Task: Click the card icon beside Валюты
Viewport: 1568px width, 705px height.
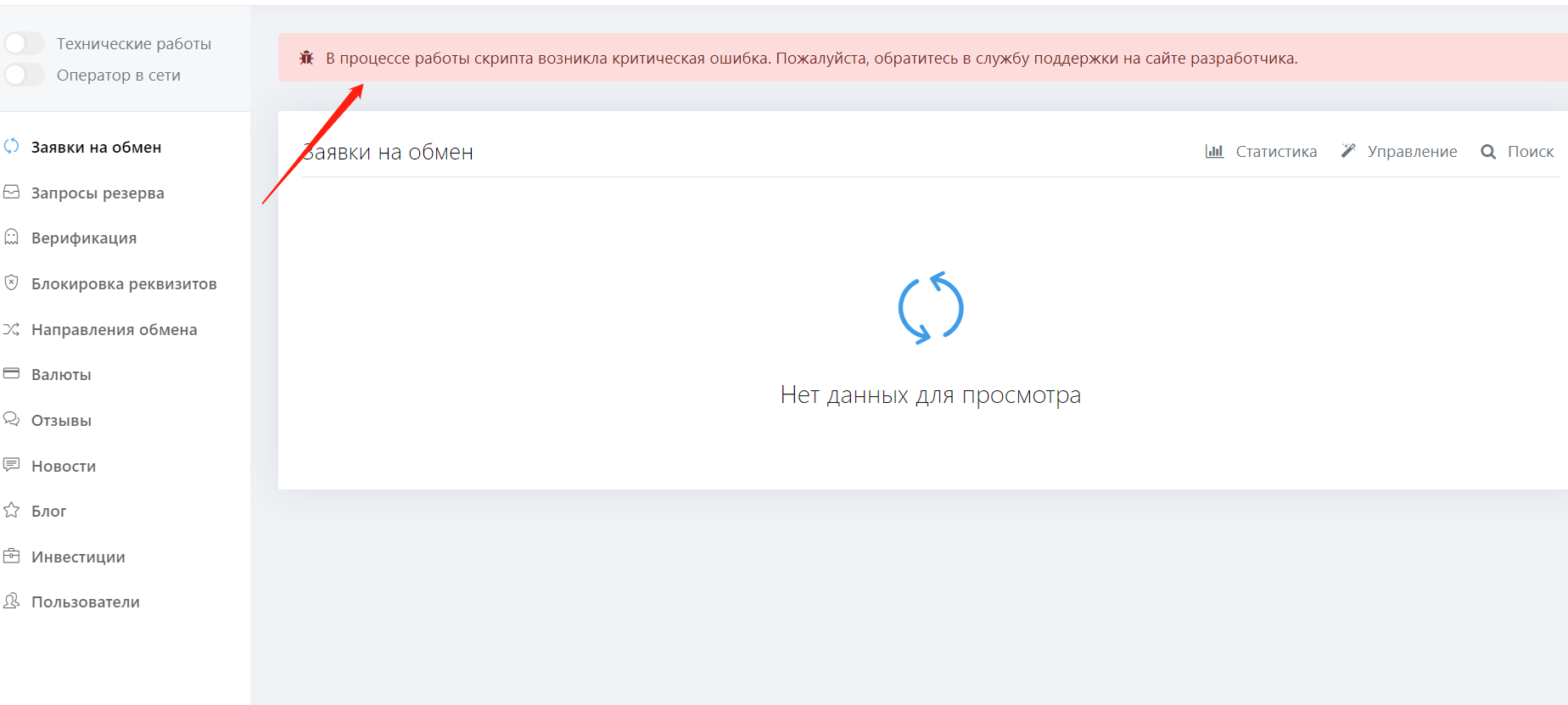Action: coord(11,373)
